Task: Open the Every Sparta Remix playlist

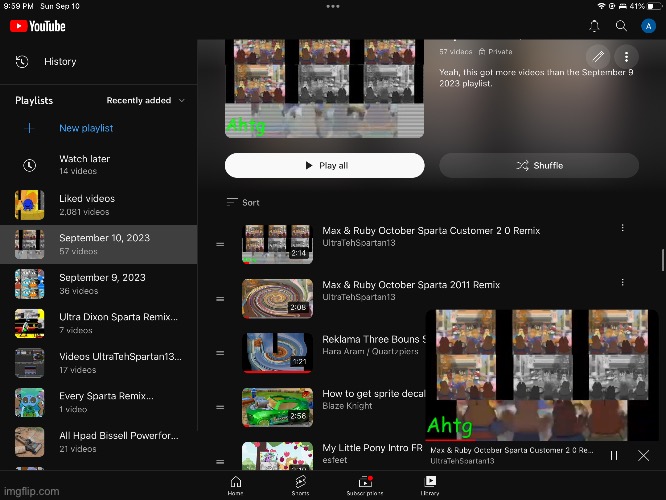Action: [x=99, y=402]
